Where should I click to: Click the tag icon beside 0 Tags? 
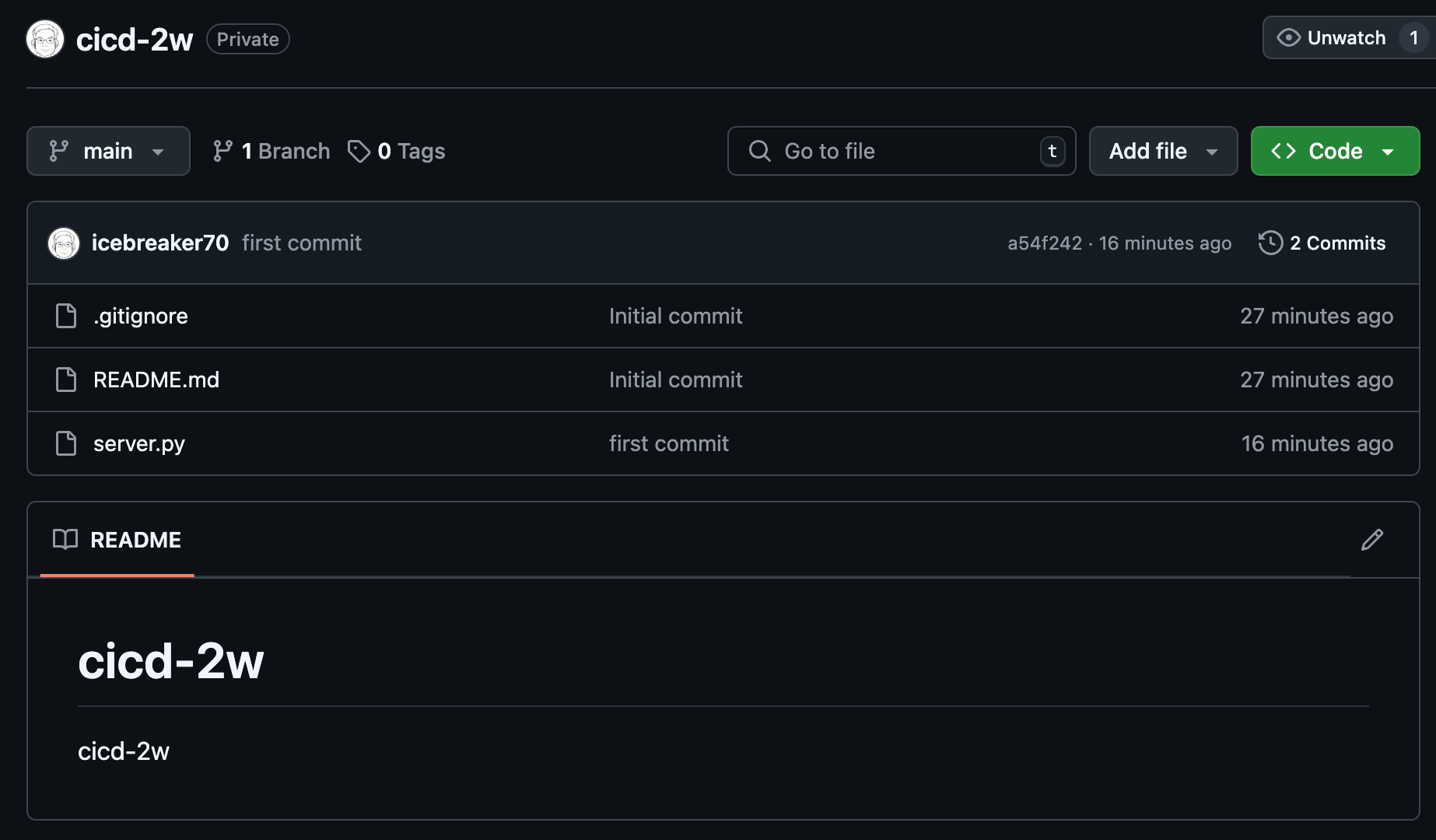click(359, 151)
